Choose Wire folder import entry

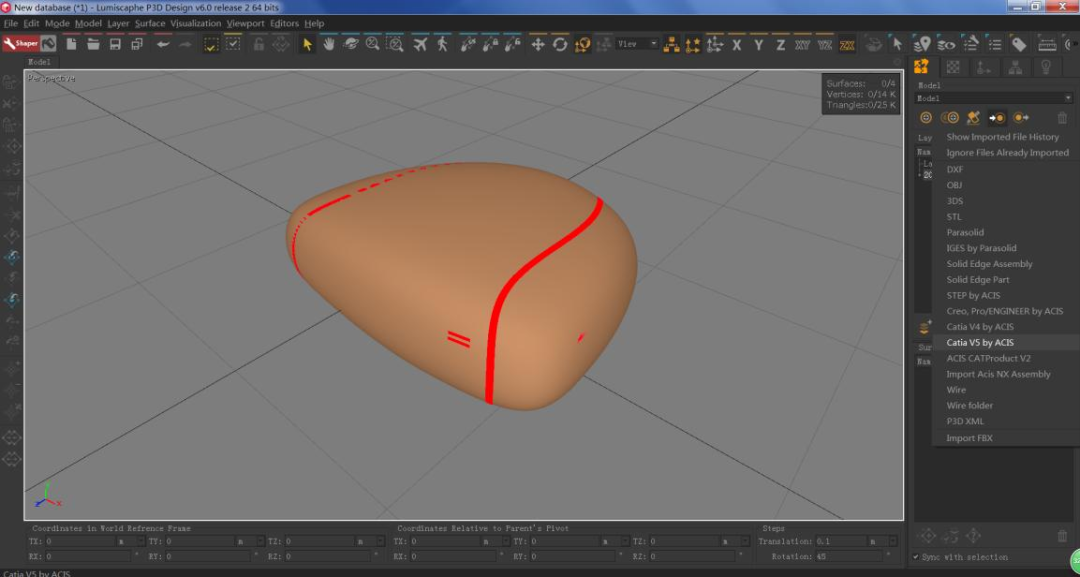(x=970, y=406)
